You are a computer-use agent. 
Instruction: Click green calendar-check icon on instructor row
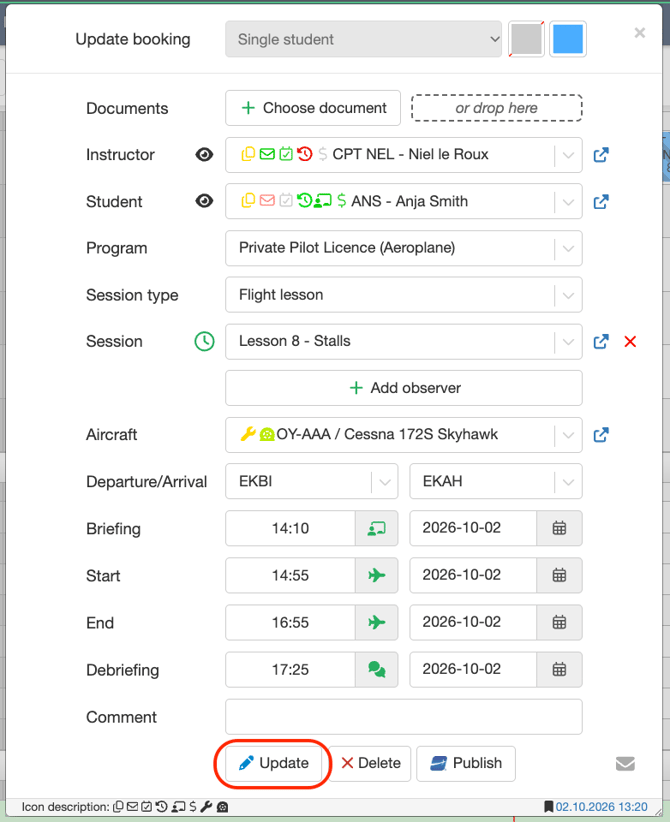(x=286, y=154)
